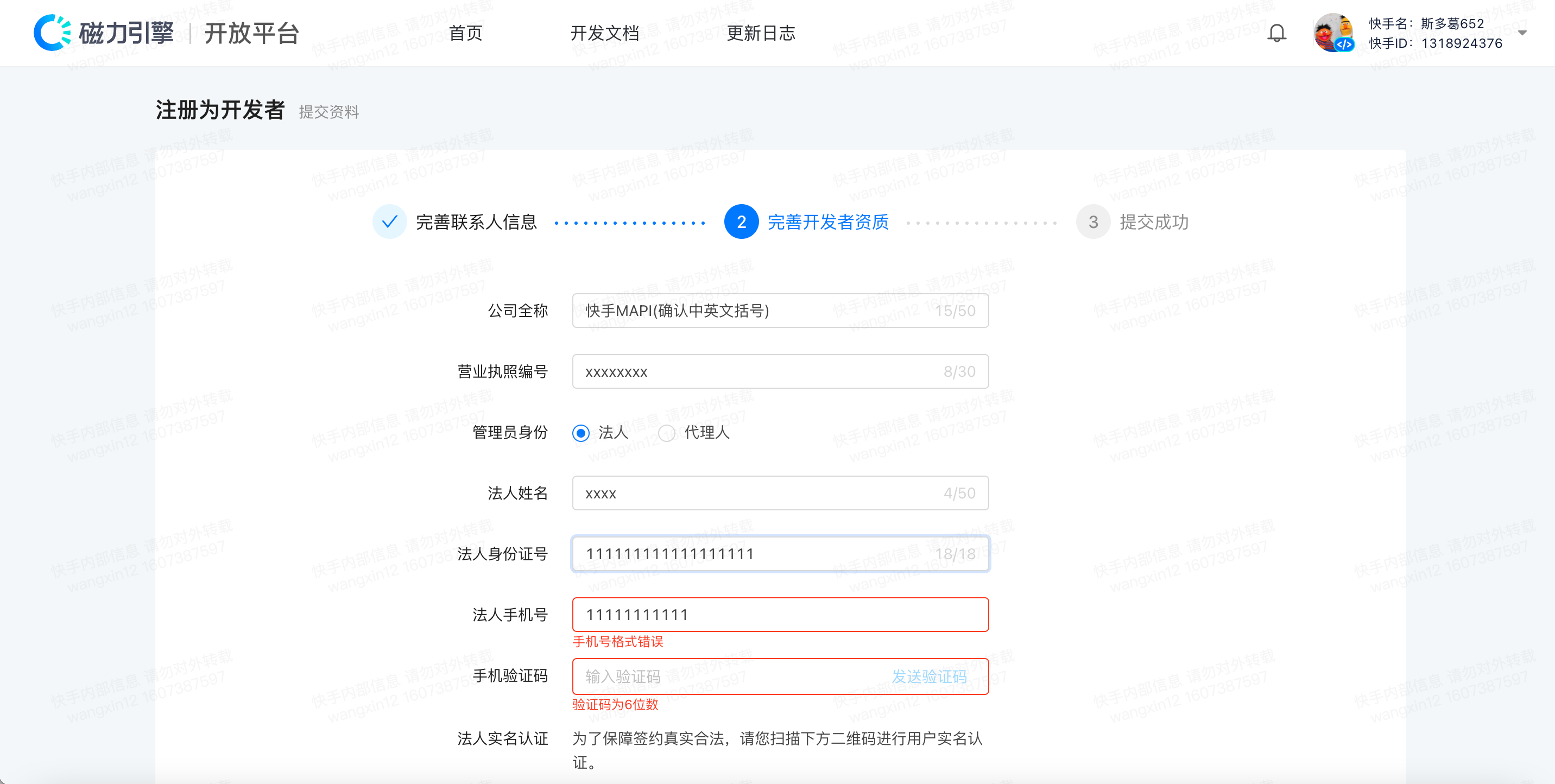Click the 法人实名认证 label
1555x784 pixels.
pyautogui.click(x=502, y=738)
